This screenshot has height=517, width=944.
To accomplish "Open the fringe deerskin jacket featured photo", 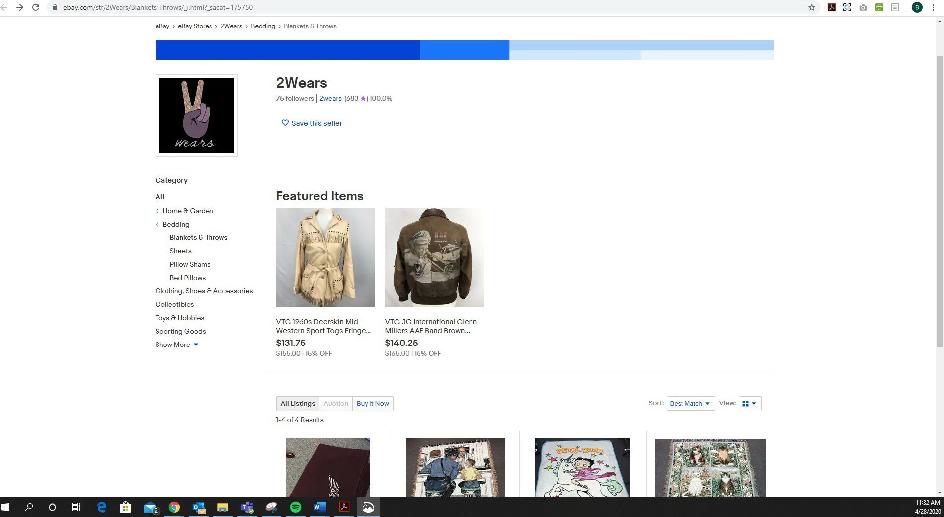I will [x=325, y=258].
